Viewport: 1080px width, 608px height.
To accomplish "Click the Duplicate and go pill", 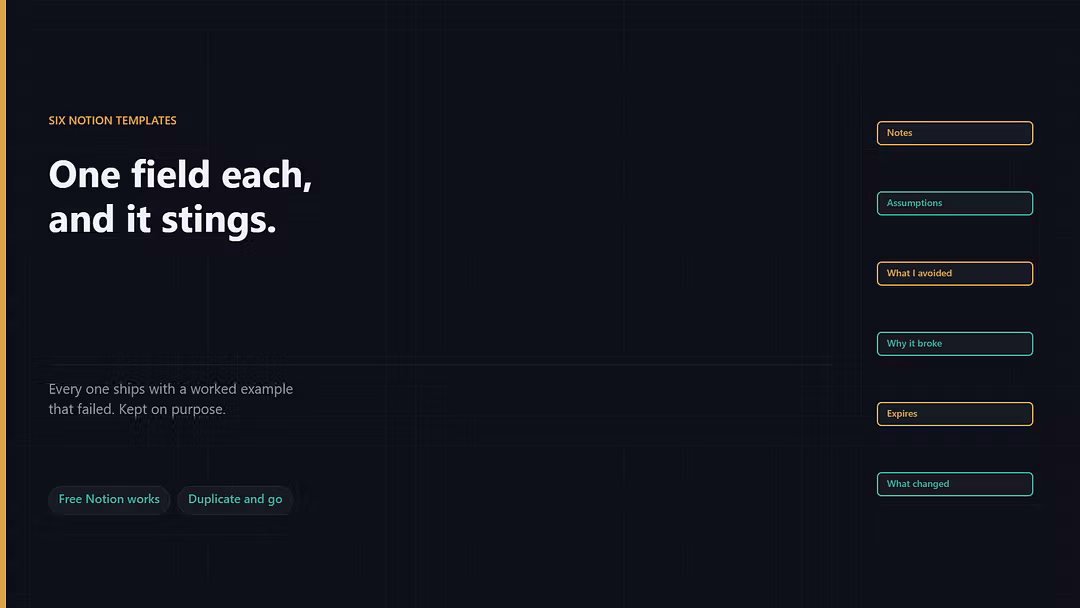I will (235, 499).
